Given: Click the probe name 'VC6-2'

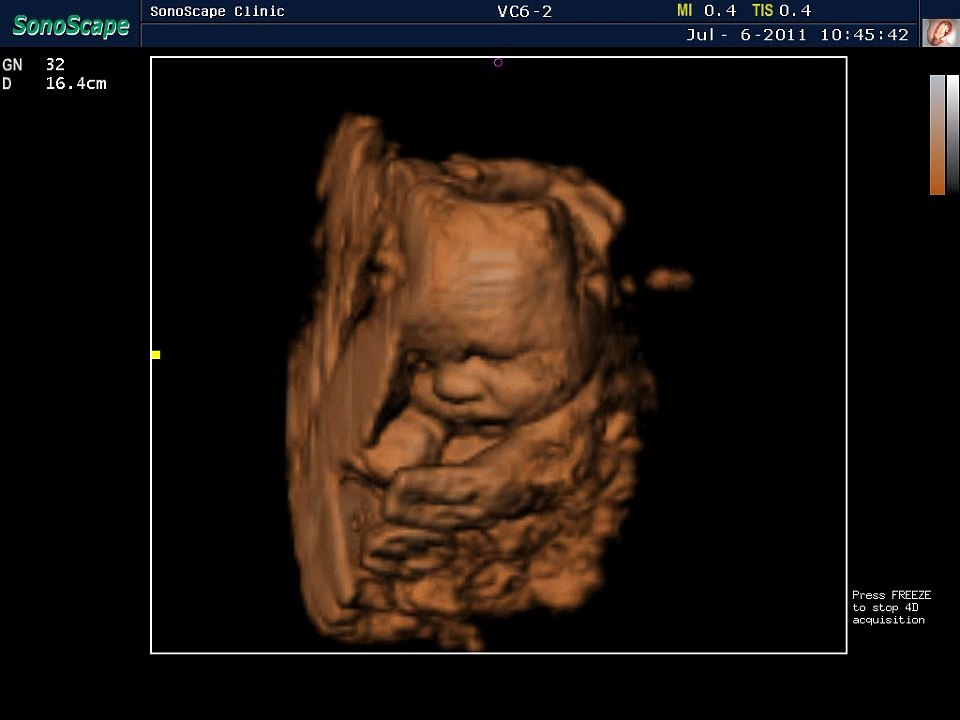Looking at the screenshot, I should pyautogui.click(x=525, y=11).
